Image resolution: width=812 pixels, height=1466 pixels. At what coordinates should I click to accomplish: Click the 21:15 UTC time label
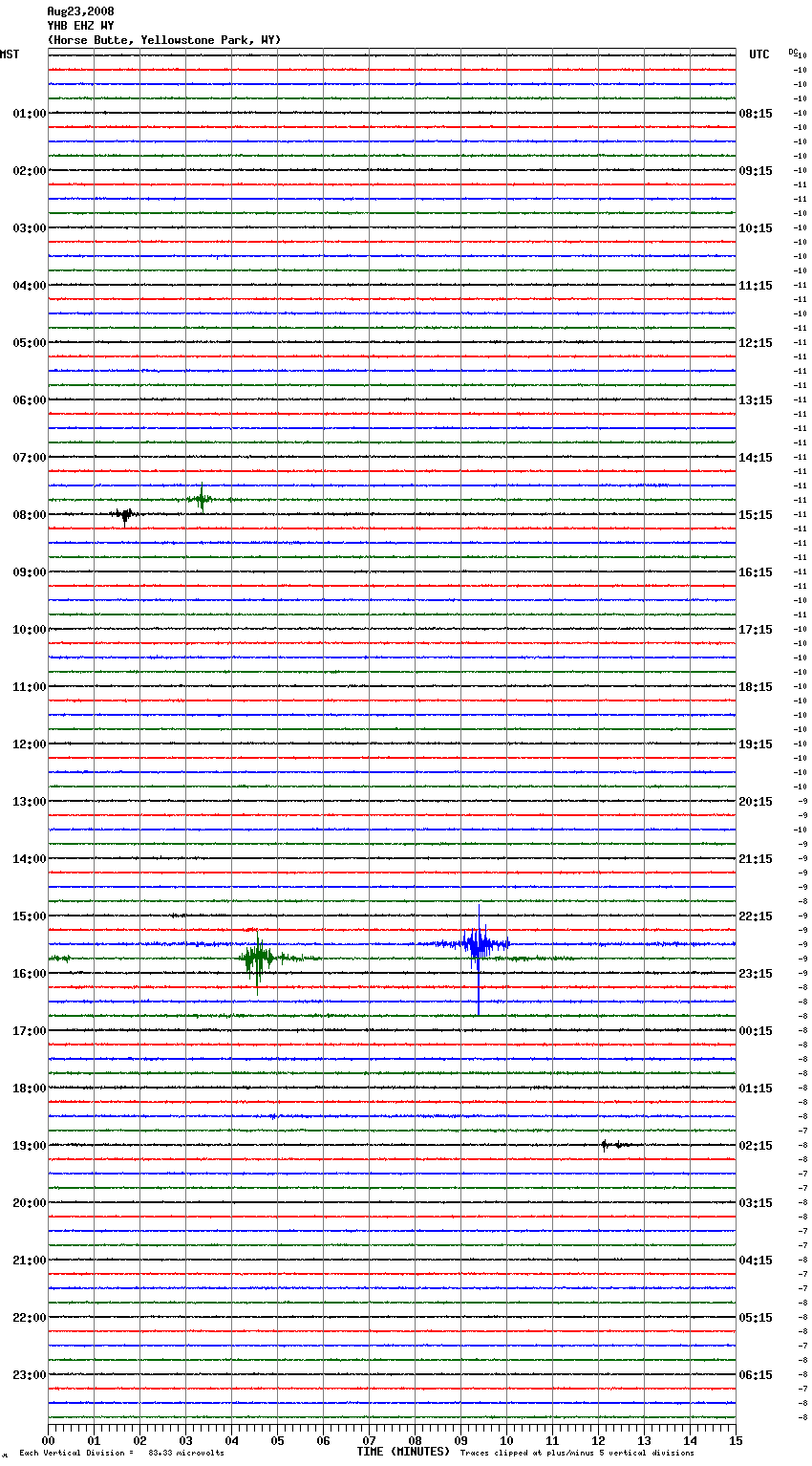[756, 859]
